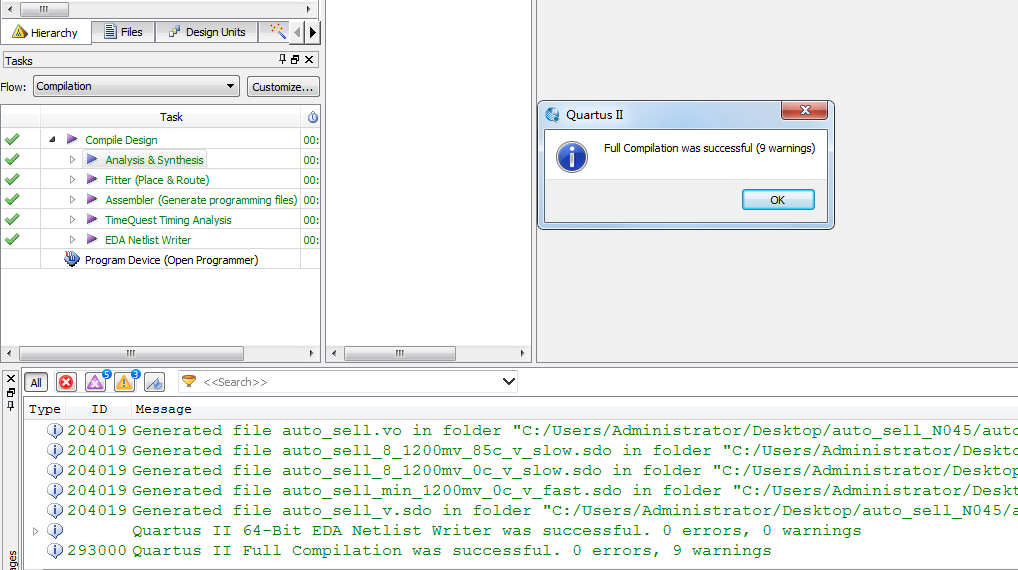This screenshot has height=570, width=1018.
Task: Switch to the Hierarchy tab
Action: click(x=45, y=32)
